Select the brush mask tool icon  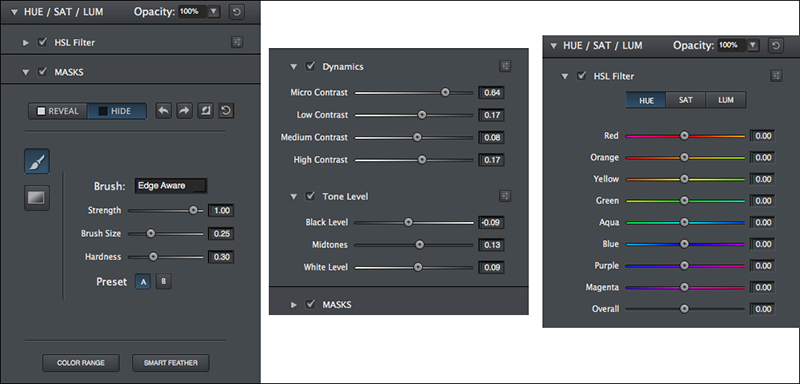pyautogui.click(x=37, y=161)
